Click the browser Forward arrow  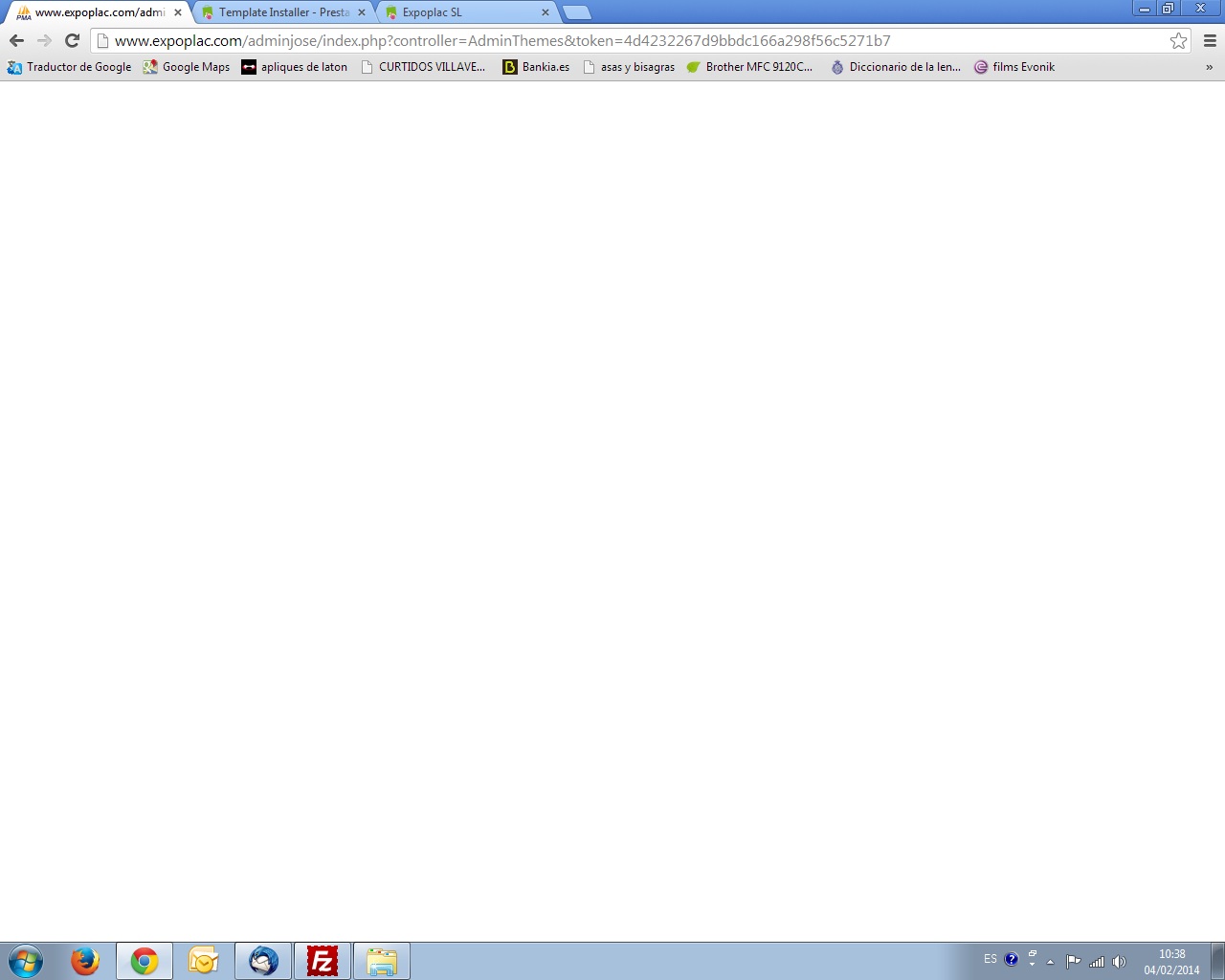pyautogui.click(x=44, y=40)
